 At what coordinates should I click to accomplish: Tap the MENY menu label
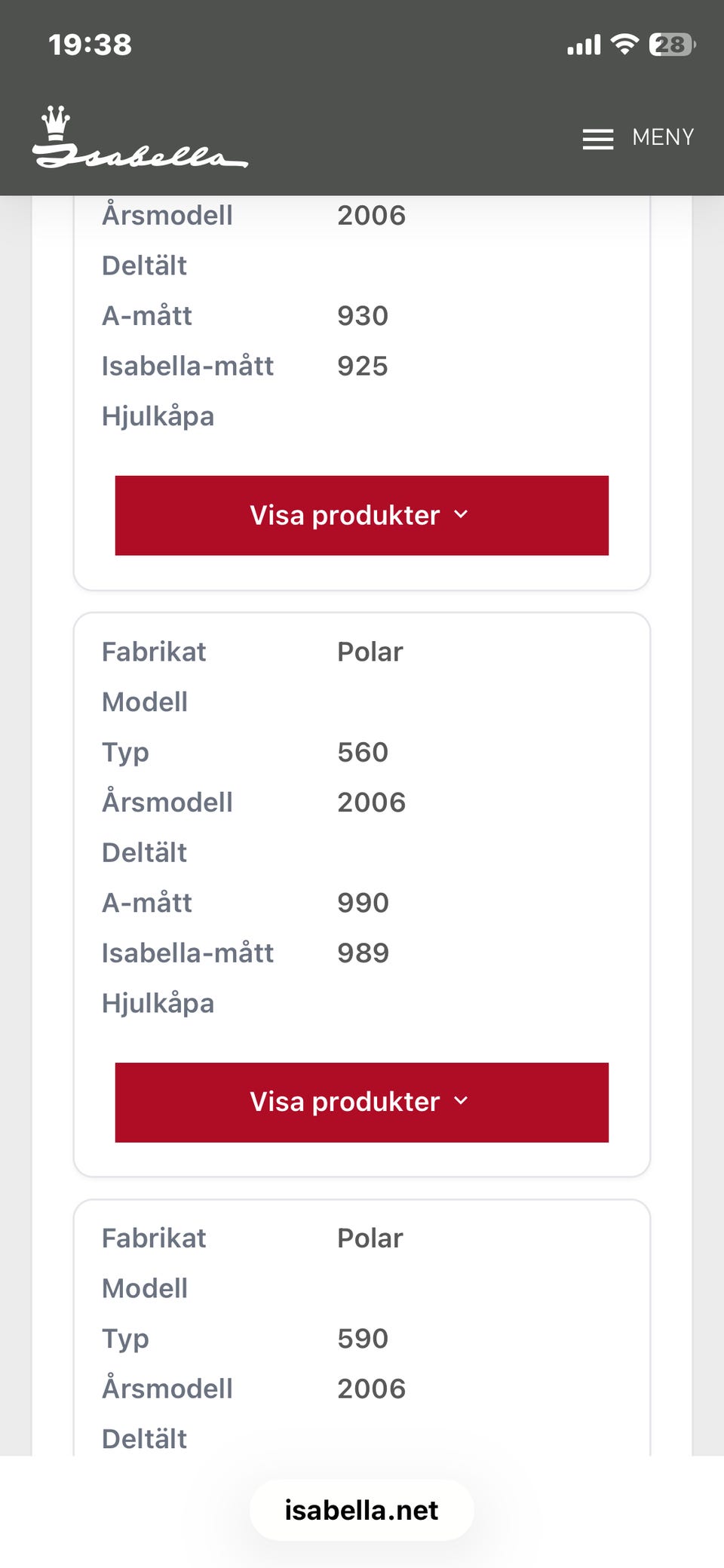[x=663, y=137]
